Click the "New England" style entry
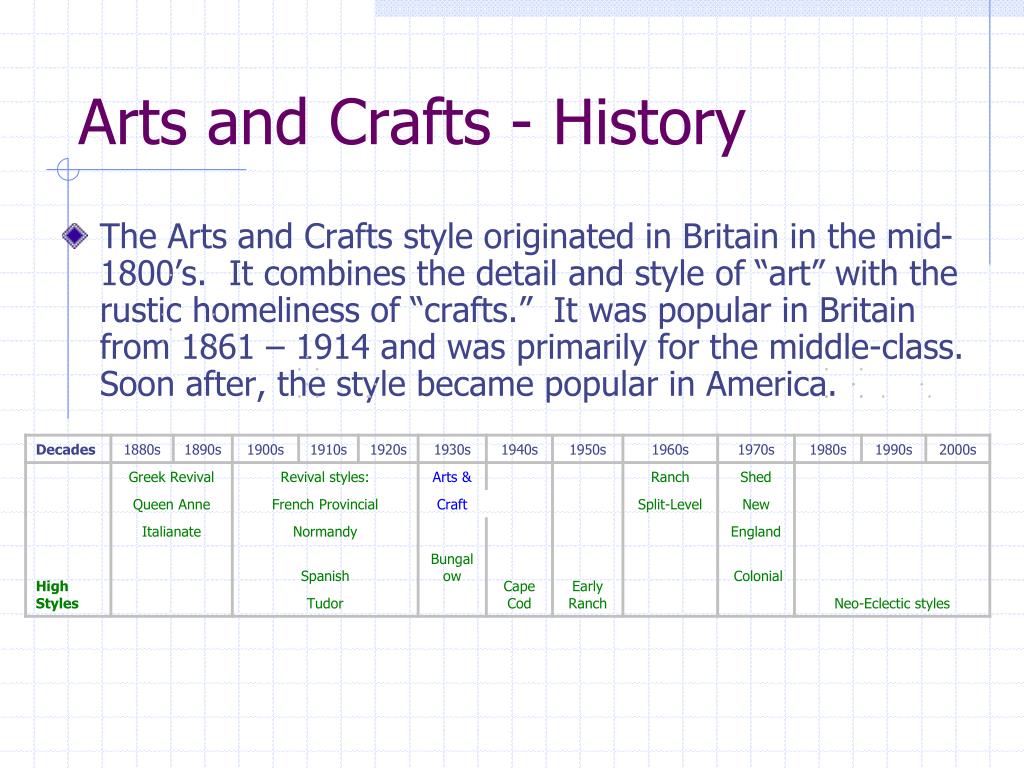Image resolution: width=1024 pixels, height=768 pixels. pyautogui.click(x=756, y=518)
